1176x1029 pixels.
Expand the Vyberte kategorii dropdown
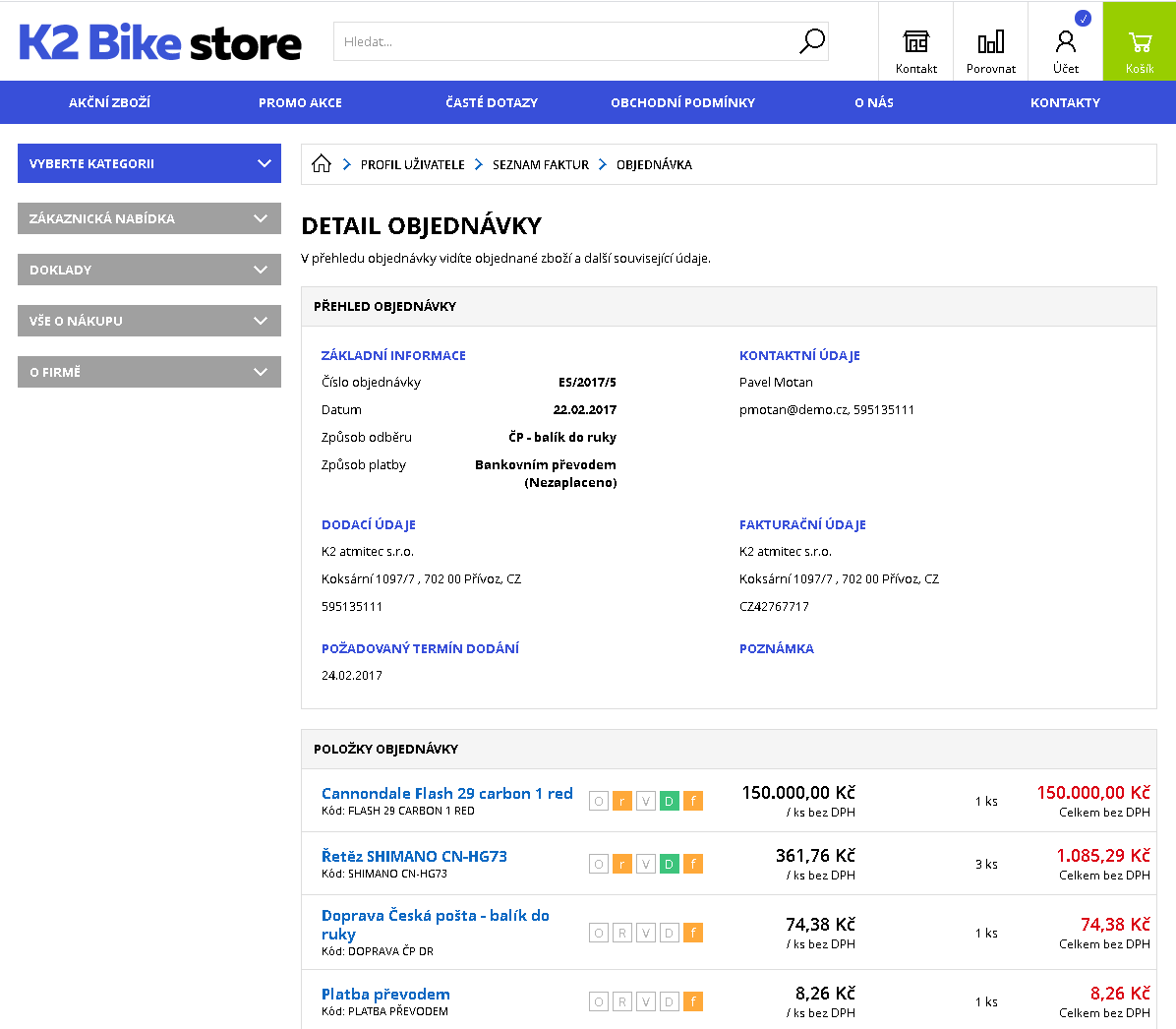click(x=149, y=163)
